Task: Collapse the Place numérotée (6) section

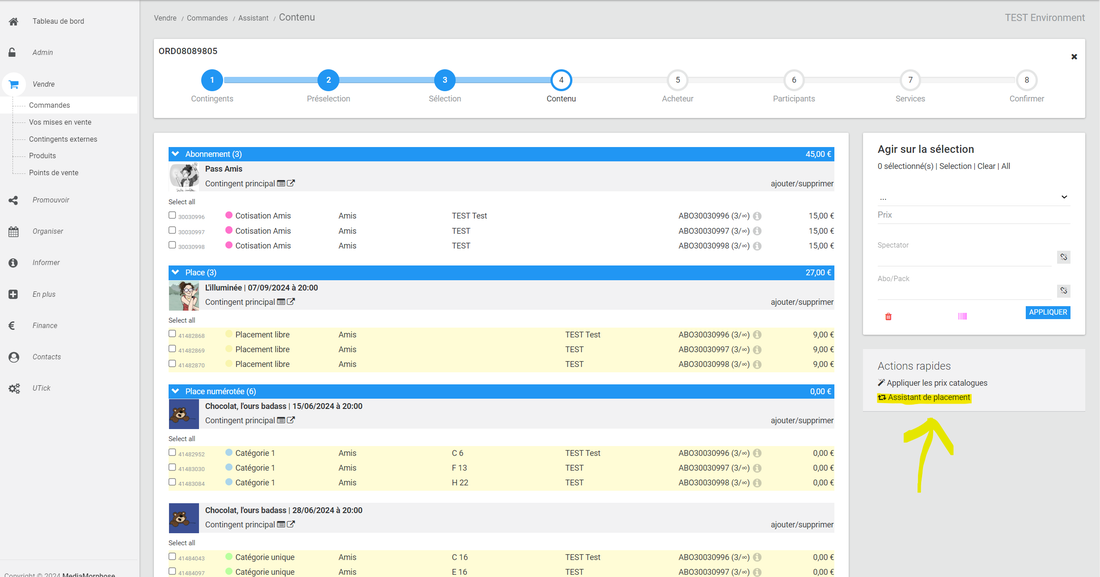Action: point(175,391)
